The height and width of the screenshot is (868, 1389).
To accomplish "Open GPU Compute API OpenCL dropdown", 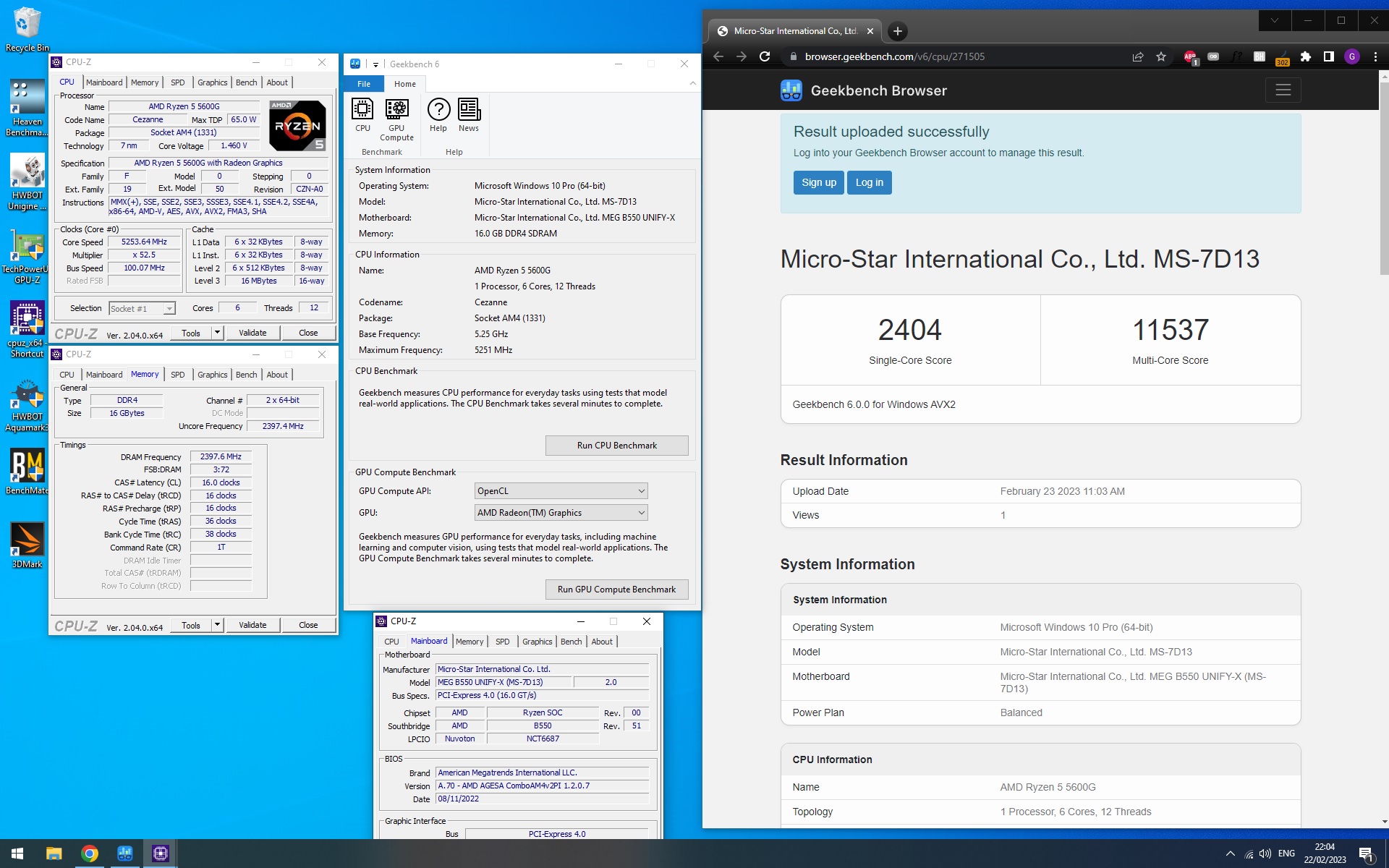I will [x=561, y=491].
